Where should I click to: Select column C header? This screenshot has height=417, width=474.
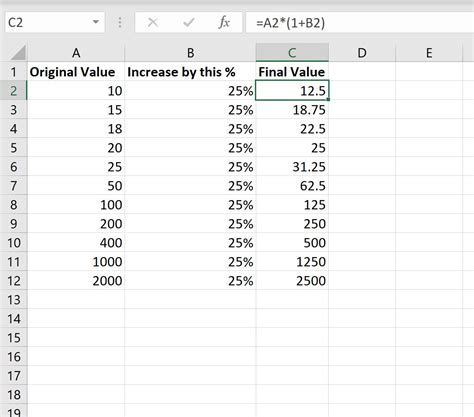tap(292, 53)
